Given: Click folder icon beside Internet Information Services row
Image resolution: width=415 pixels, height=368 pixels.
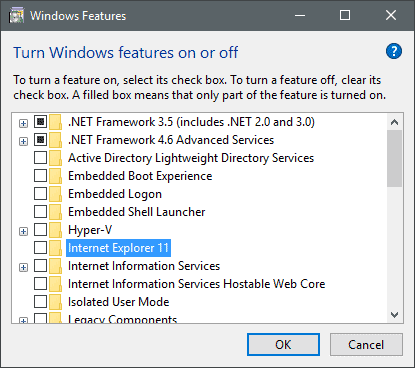Looking at the screenshot, I should (56, 266).
